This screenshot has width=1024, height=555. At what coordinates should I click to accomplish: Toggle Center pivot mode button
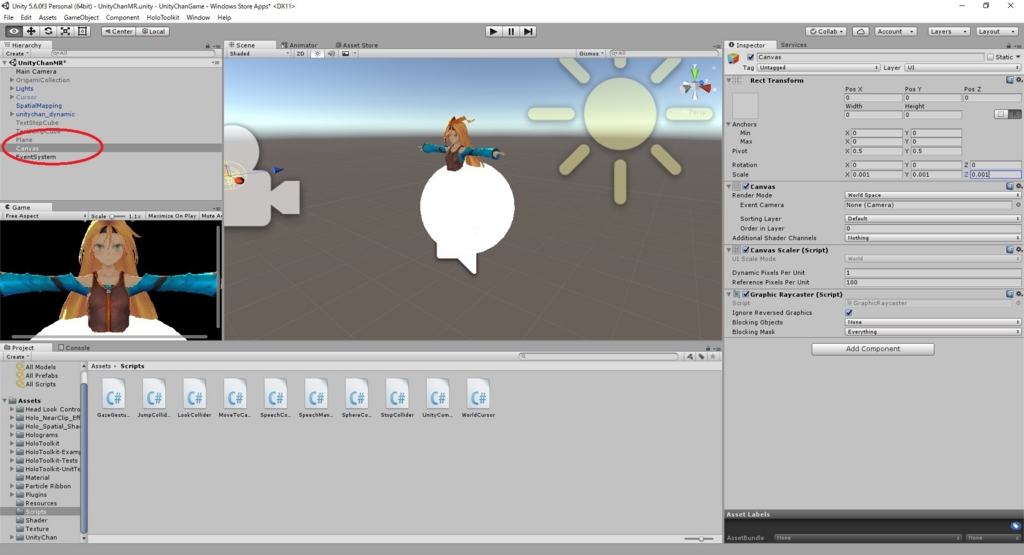pyautogui.click(x=118, y=31)
